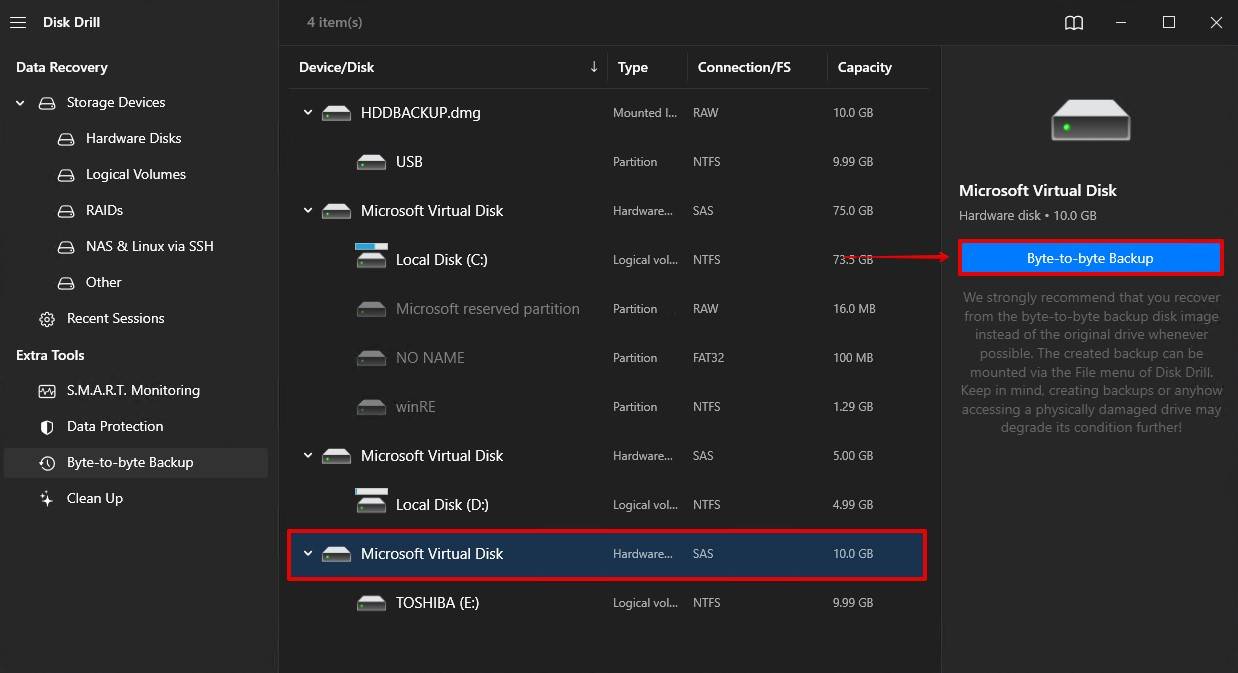The height and width of the screenshot is (673, 1238).
Task: Click the Recent Sessions gear icon
Action: (47, 319)
